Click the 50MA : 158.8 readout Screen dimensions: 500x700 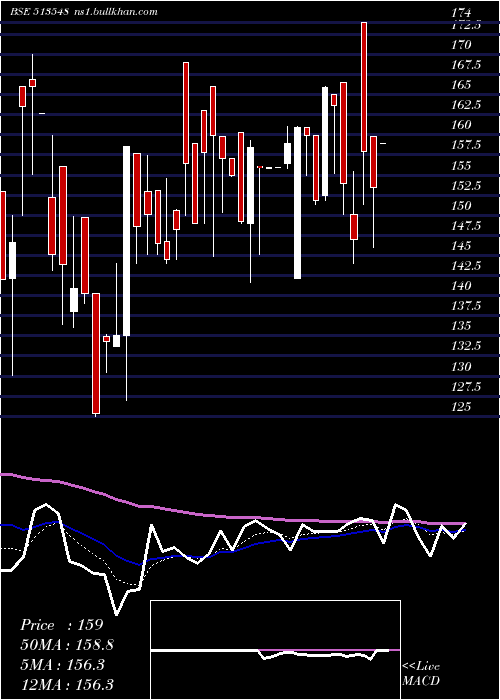(67, 645)
